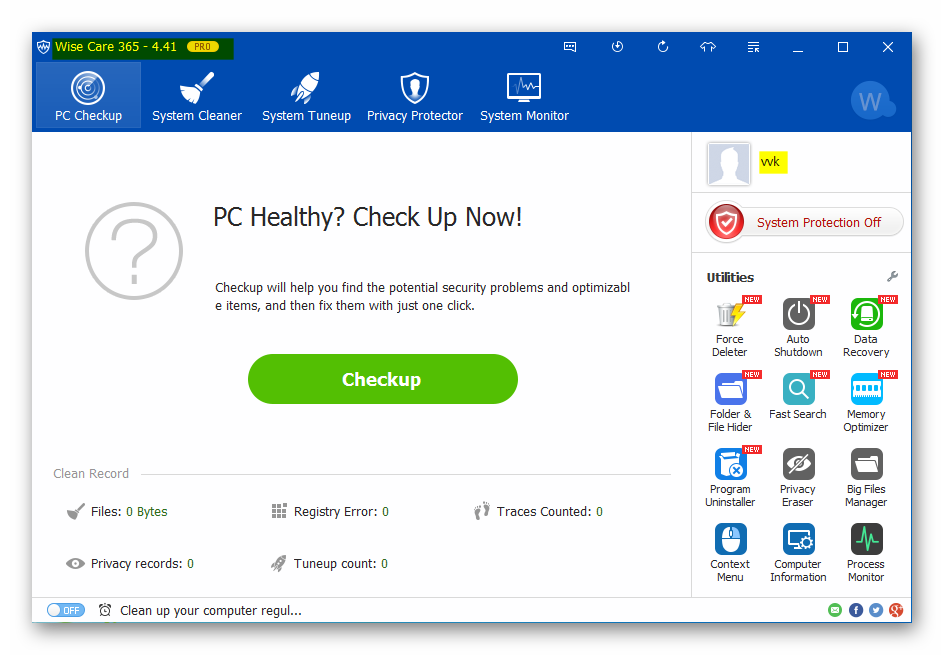Click the shirt skin icon in title bar
This screenshot has height=655, width=944.
click(x=708, y=47)
